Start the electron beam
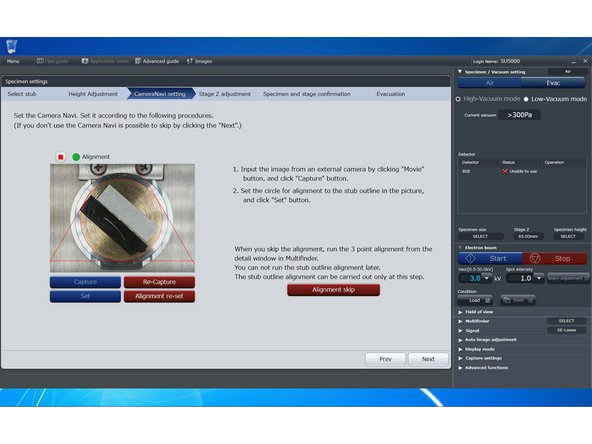The image size is (592, 444). 490,259
